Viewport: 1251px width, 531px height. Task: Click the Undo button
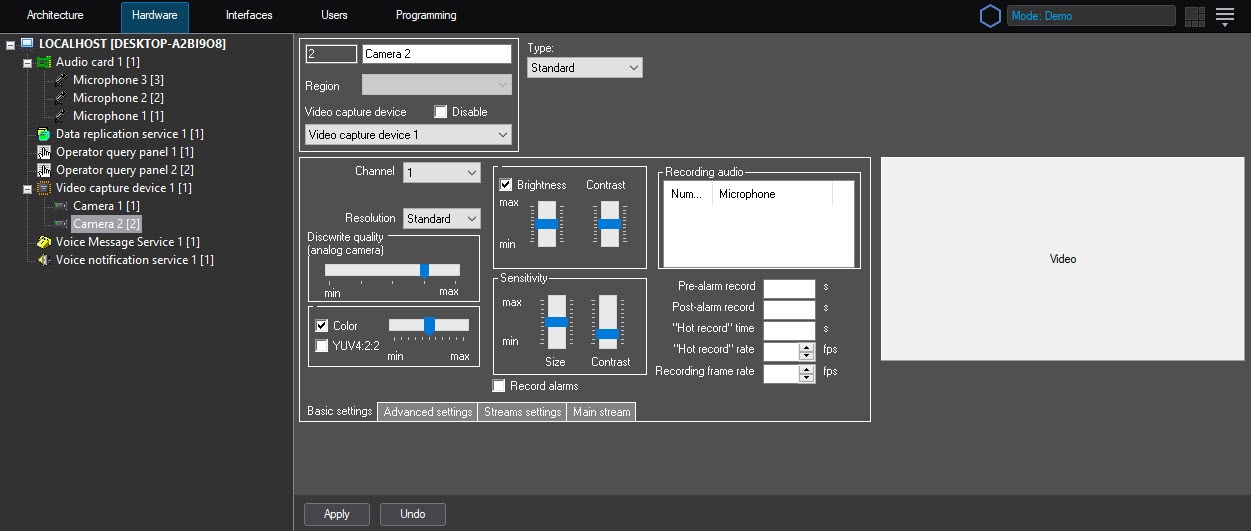[x=412, y=514]
